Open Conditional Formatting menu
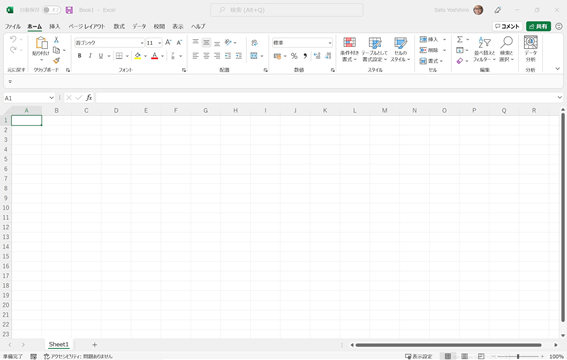This screenshot has height=360, width=567. pyautogui.click(x=349, y=49)
